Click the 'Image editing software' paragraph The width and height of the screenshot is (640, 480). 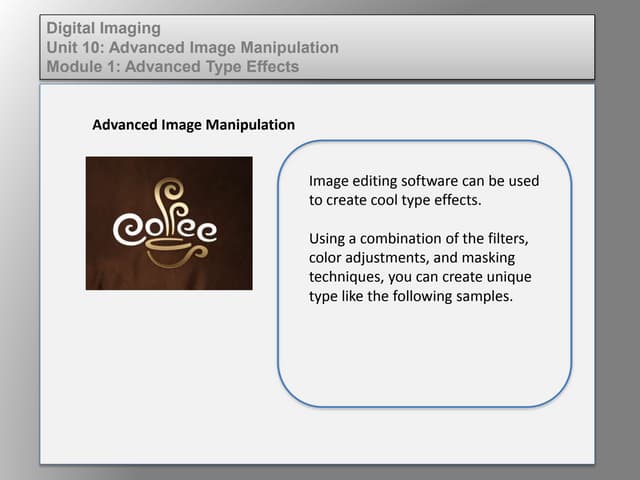click(x=424, y=190)
